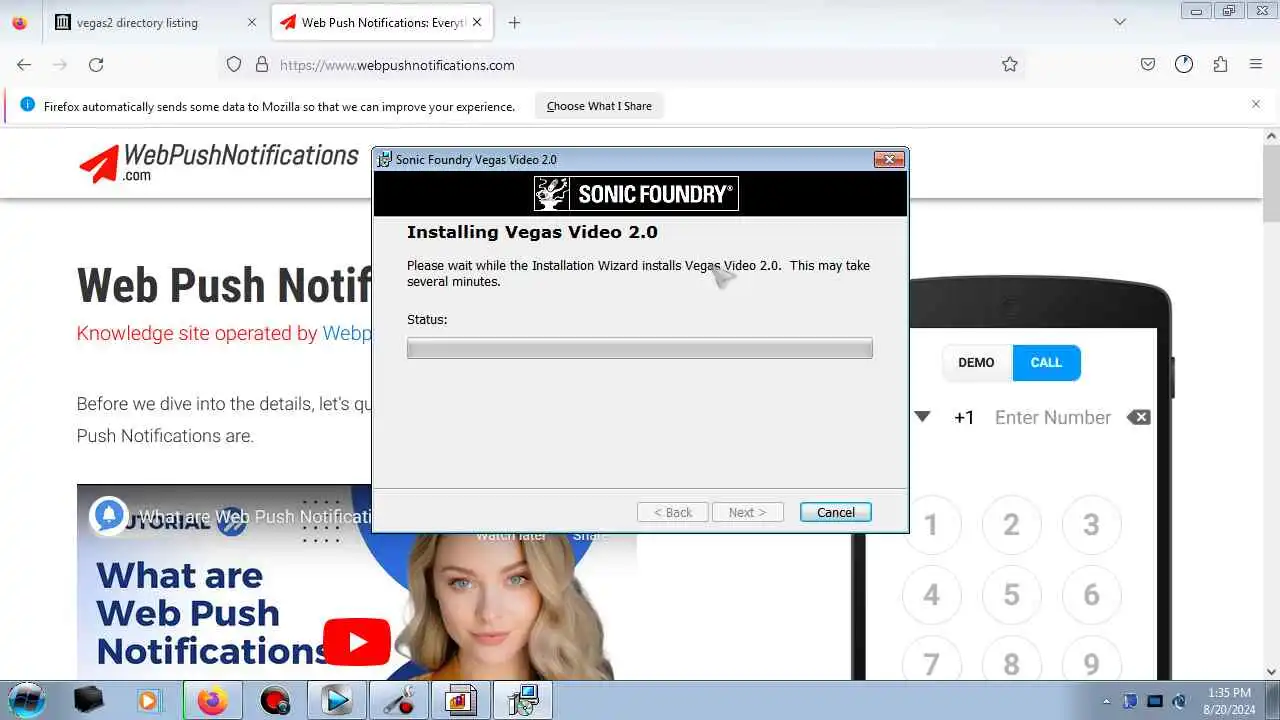
Task: Open a new browser tab
Action: pos(514,22)
